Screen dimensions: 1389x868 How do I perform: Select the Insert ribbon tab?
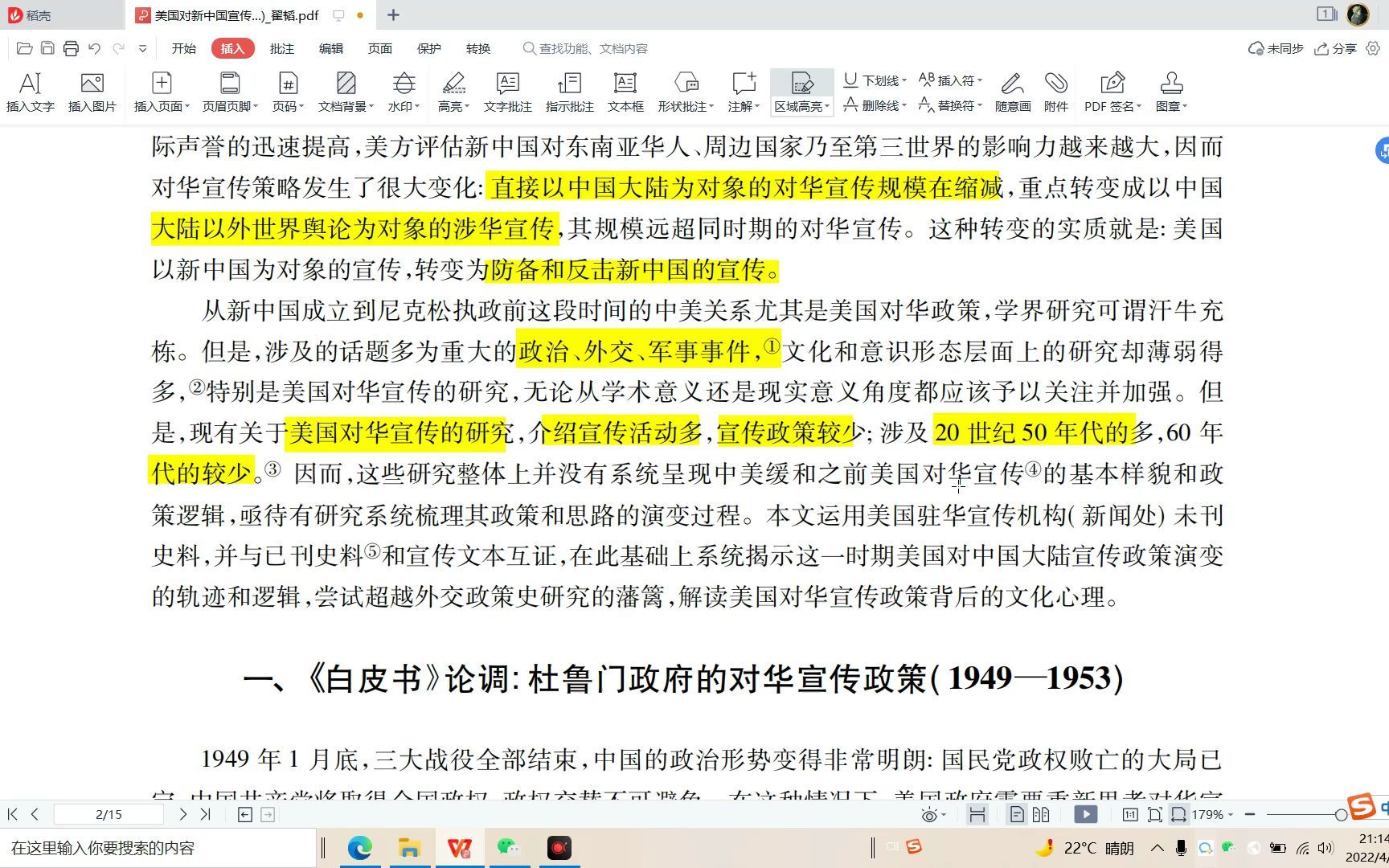coord(233,48)
